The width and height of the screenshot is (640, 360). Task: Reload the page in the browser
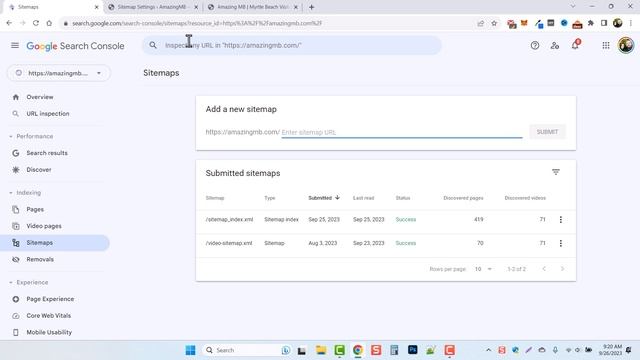(36, 23)
